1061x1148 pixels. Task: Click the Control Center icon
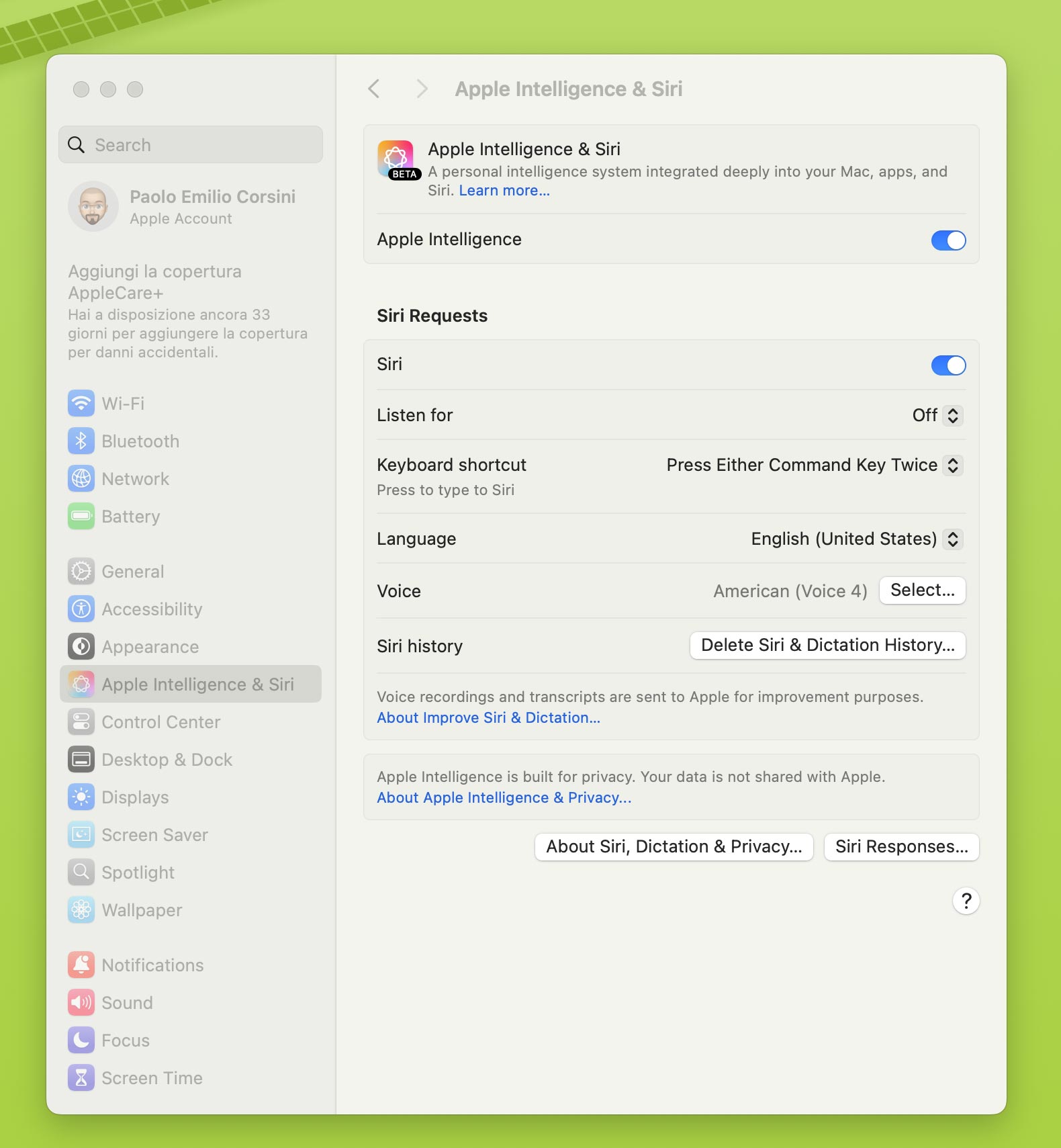[81, 721]
